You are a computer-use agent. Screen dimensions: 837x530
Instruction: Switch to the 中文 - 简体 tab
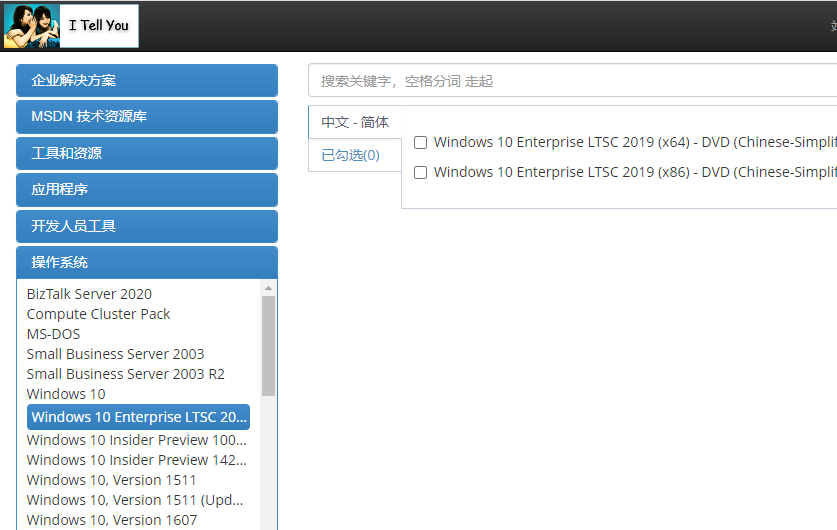355,123
